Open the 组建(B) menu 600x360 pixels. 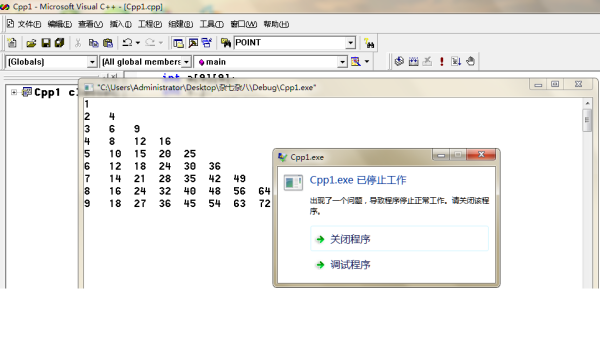(181, 24)
